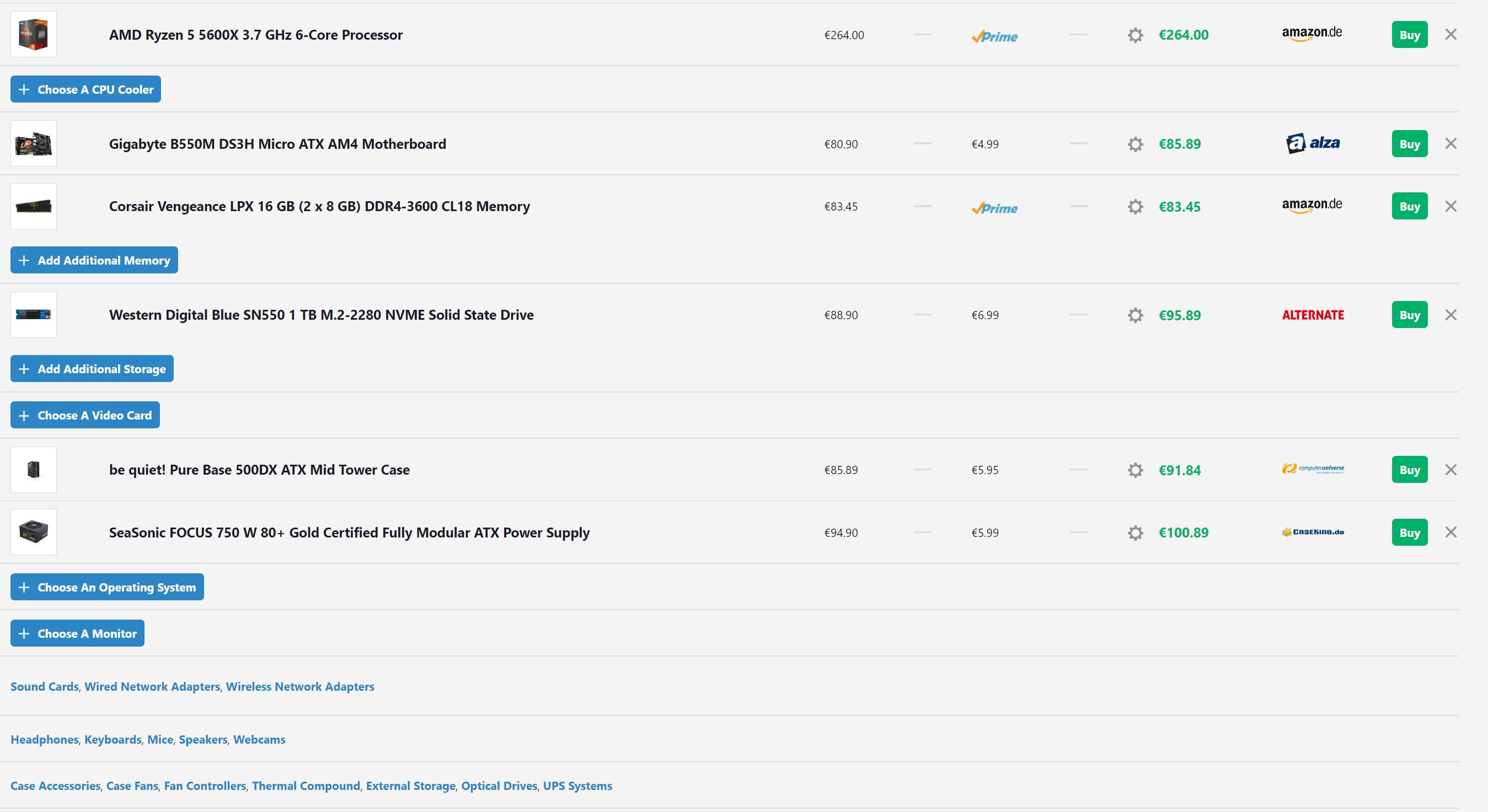Remove the Corsair Vengeance memory with X
This screenshot has height=812, width=1488.
[1450, 206]
